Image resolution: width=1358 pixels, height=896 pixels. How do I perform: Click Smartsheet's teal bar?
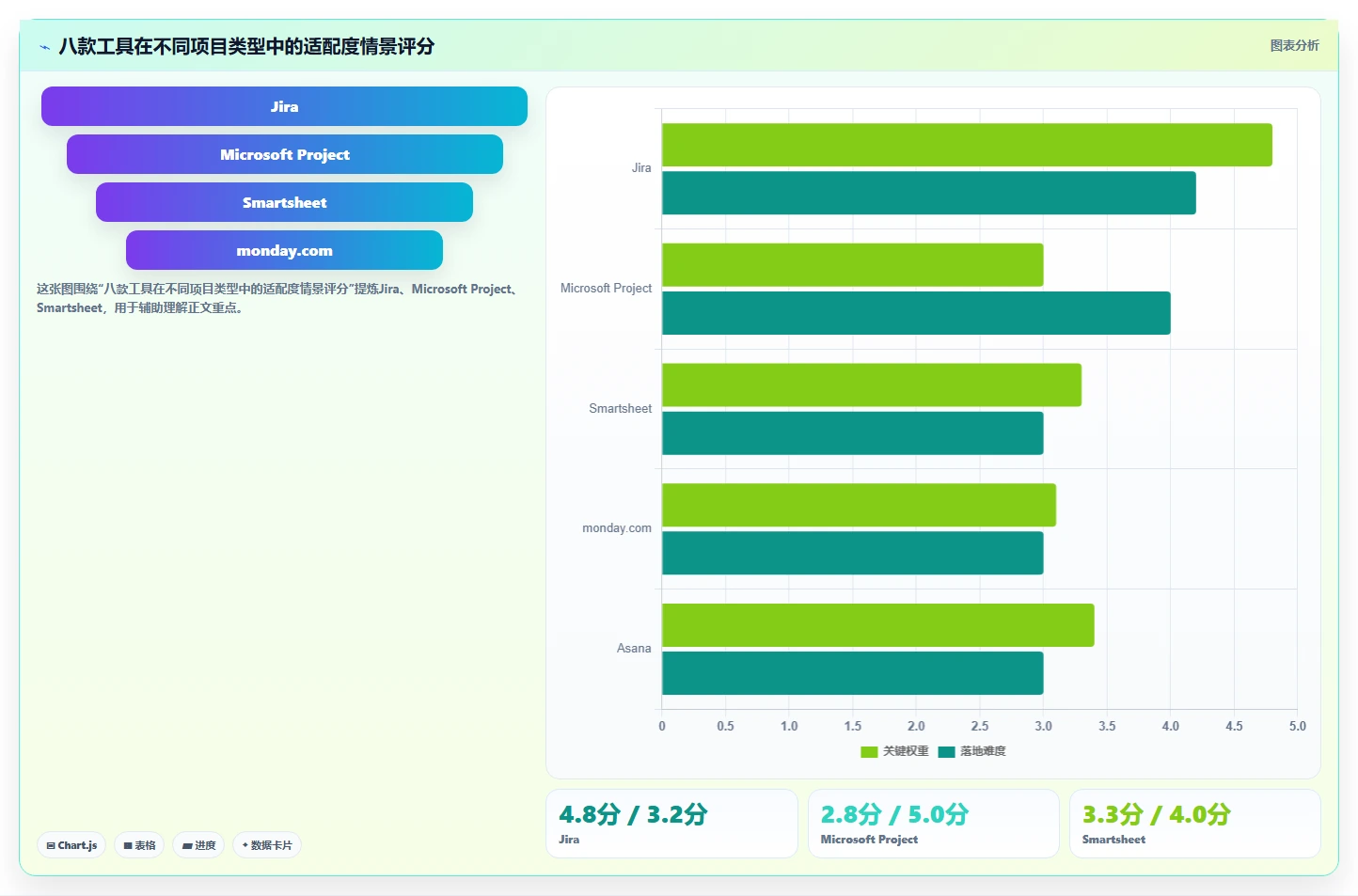(x=853, y=433)
